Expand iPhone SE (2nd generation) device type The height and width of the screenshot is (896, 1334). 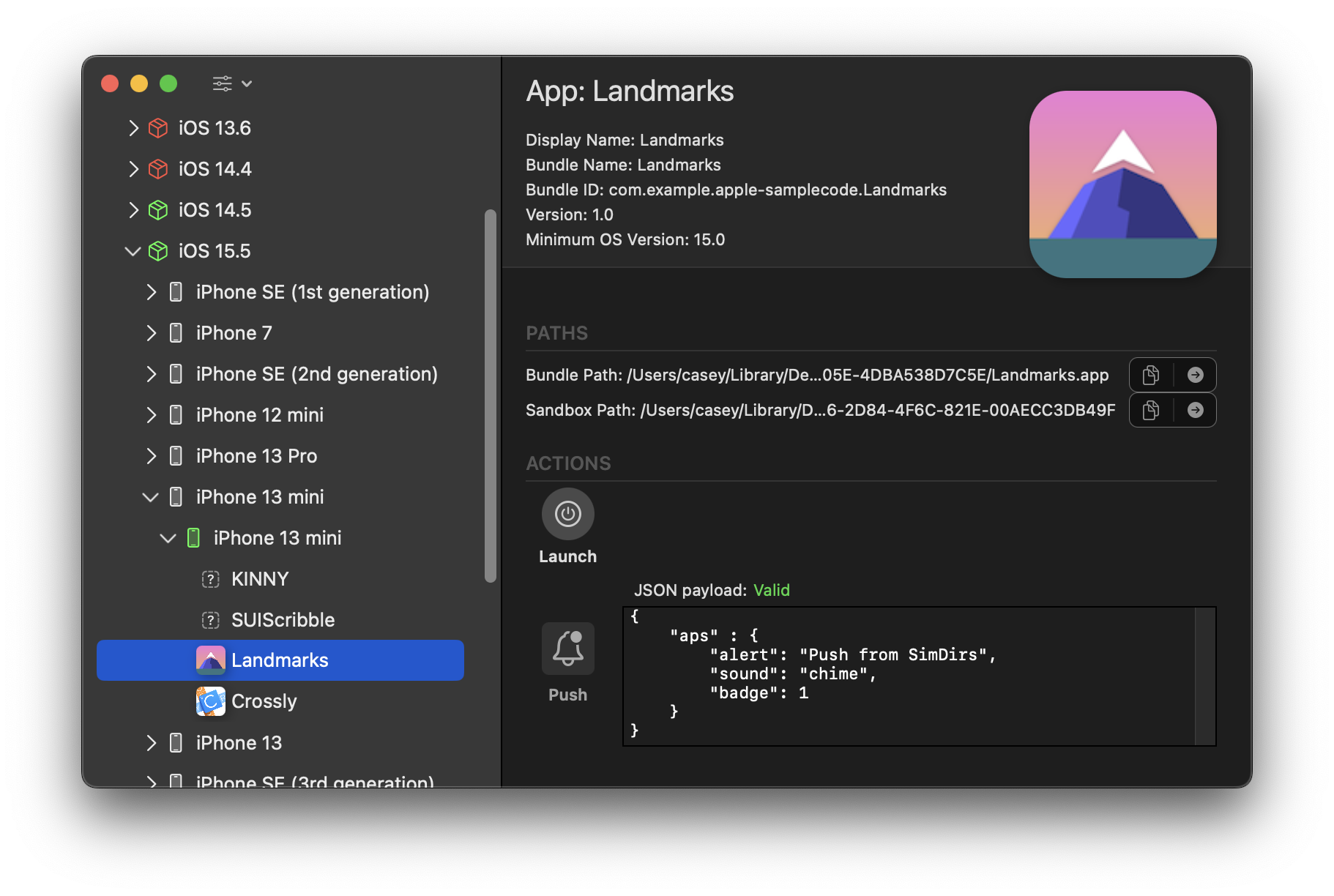(151, 374)
